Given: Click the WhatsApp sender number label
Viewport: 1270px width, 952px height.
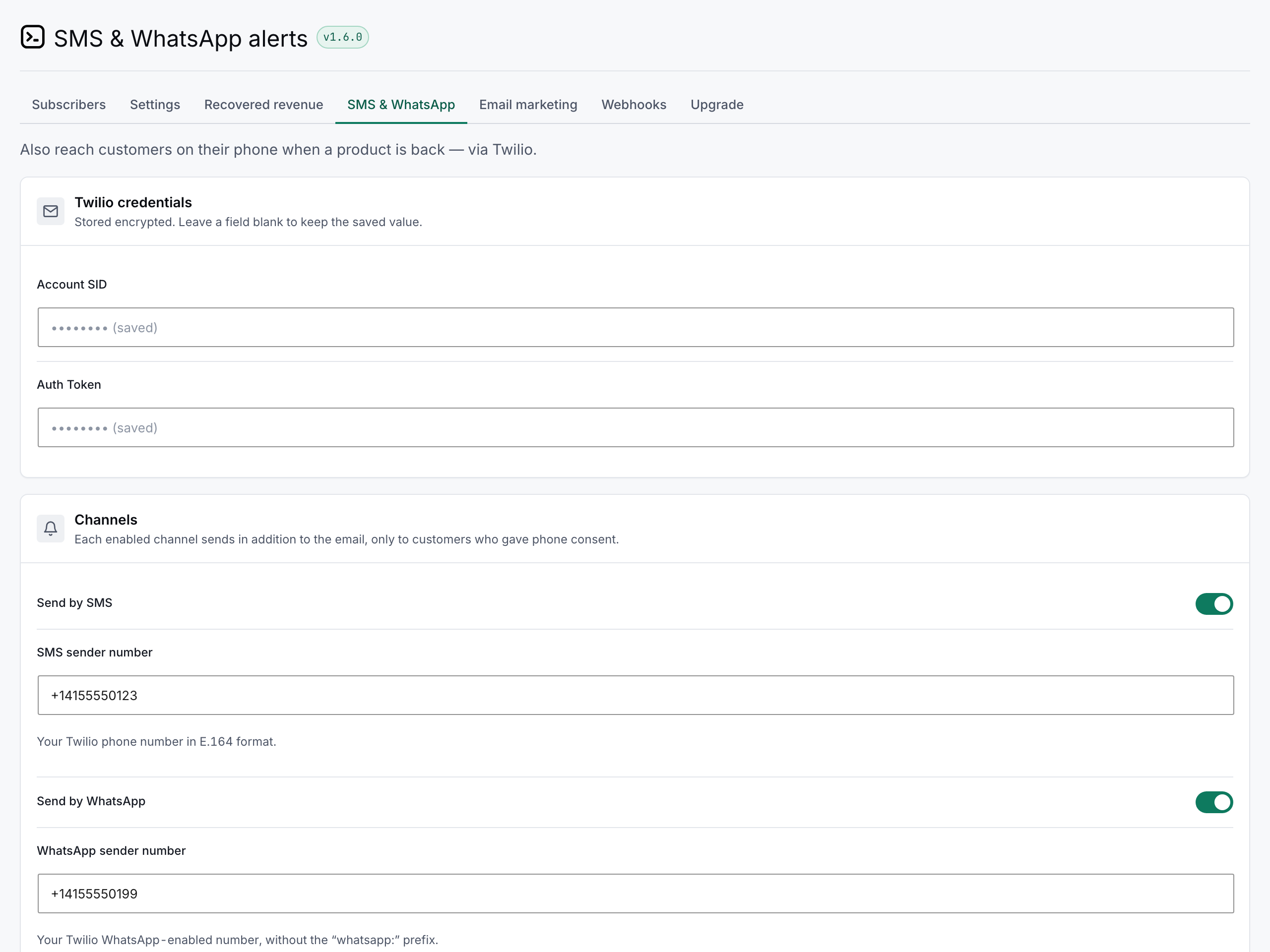Looking at the screenshot, I should tap(112, 850).
